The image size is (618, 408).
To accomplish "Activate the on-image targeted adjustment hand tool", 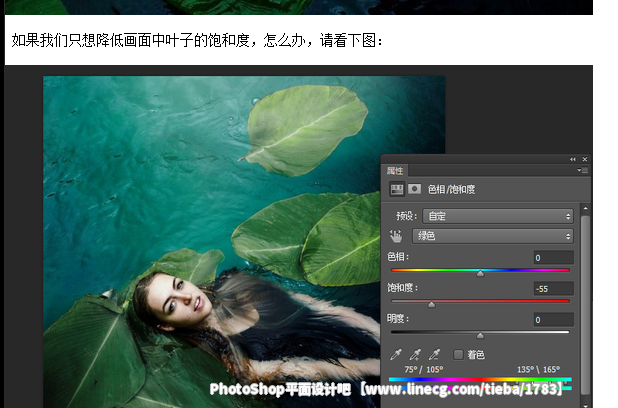I will coord(396,236).
